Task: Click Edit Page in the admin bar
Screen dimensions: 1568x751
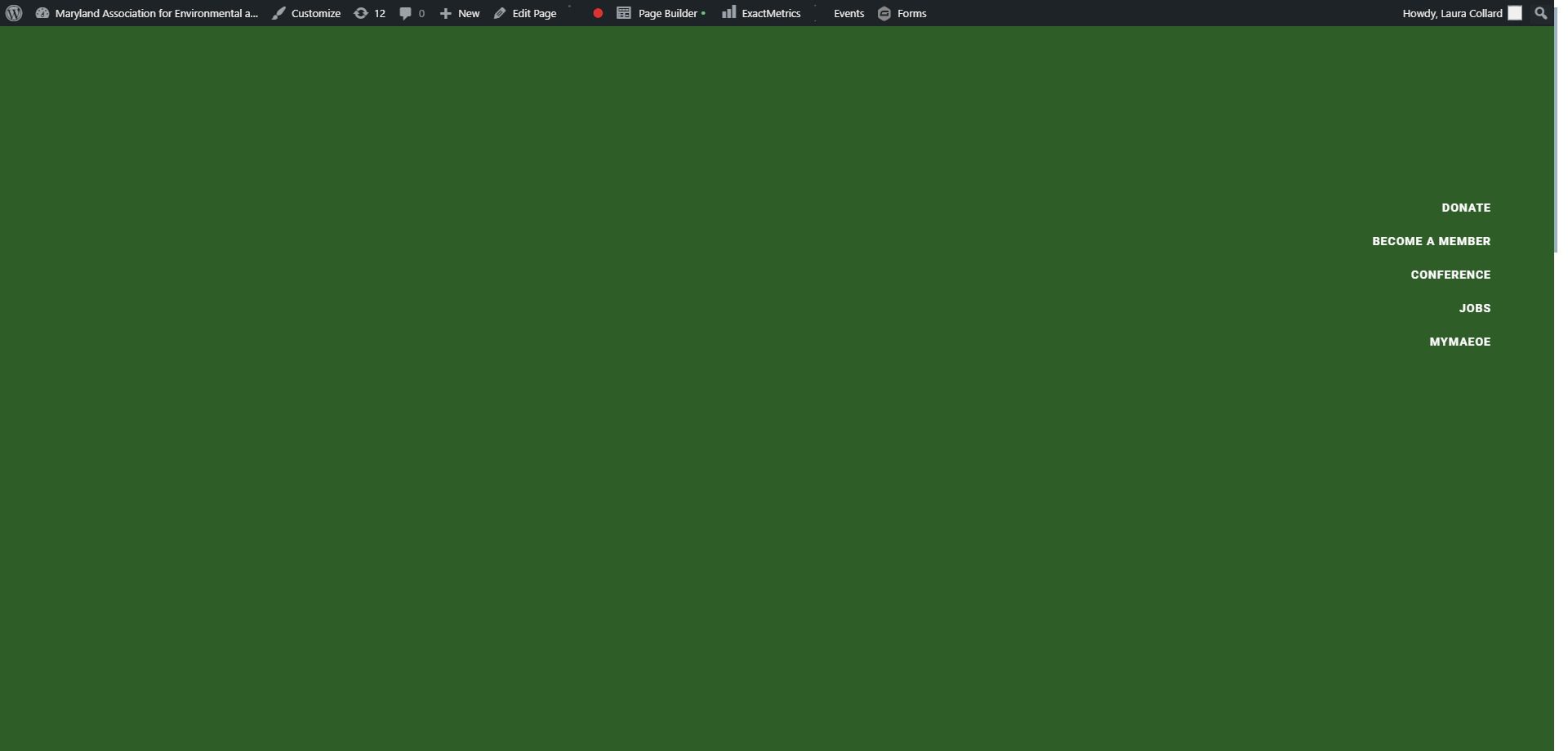Action: click(525, 13)
